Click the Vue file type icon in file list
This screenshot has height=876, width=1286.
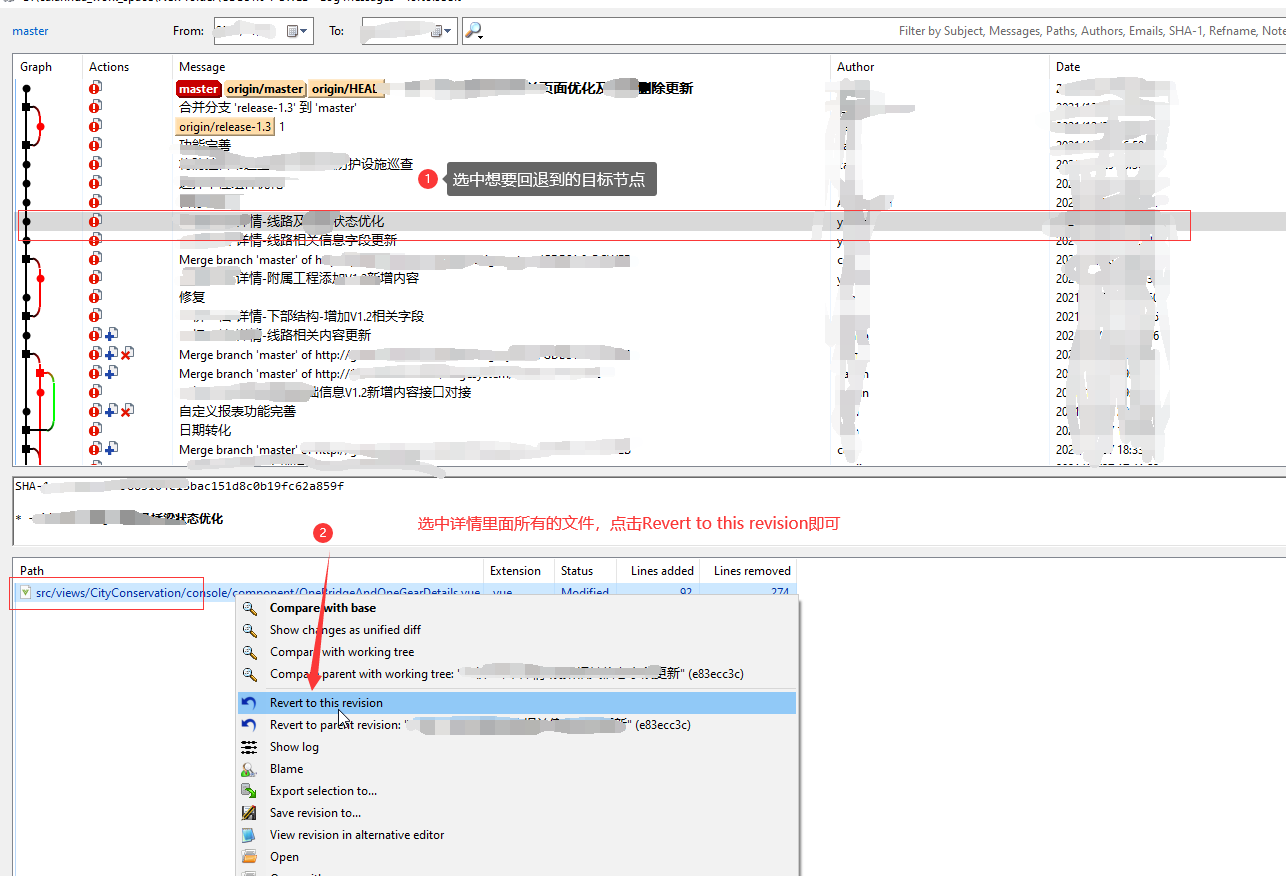tap(25, 593)
